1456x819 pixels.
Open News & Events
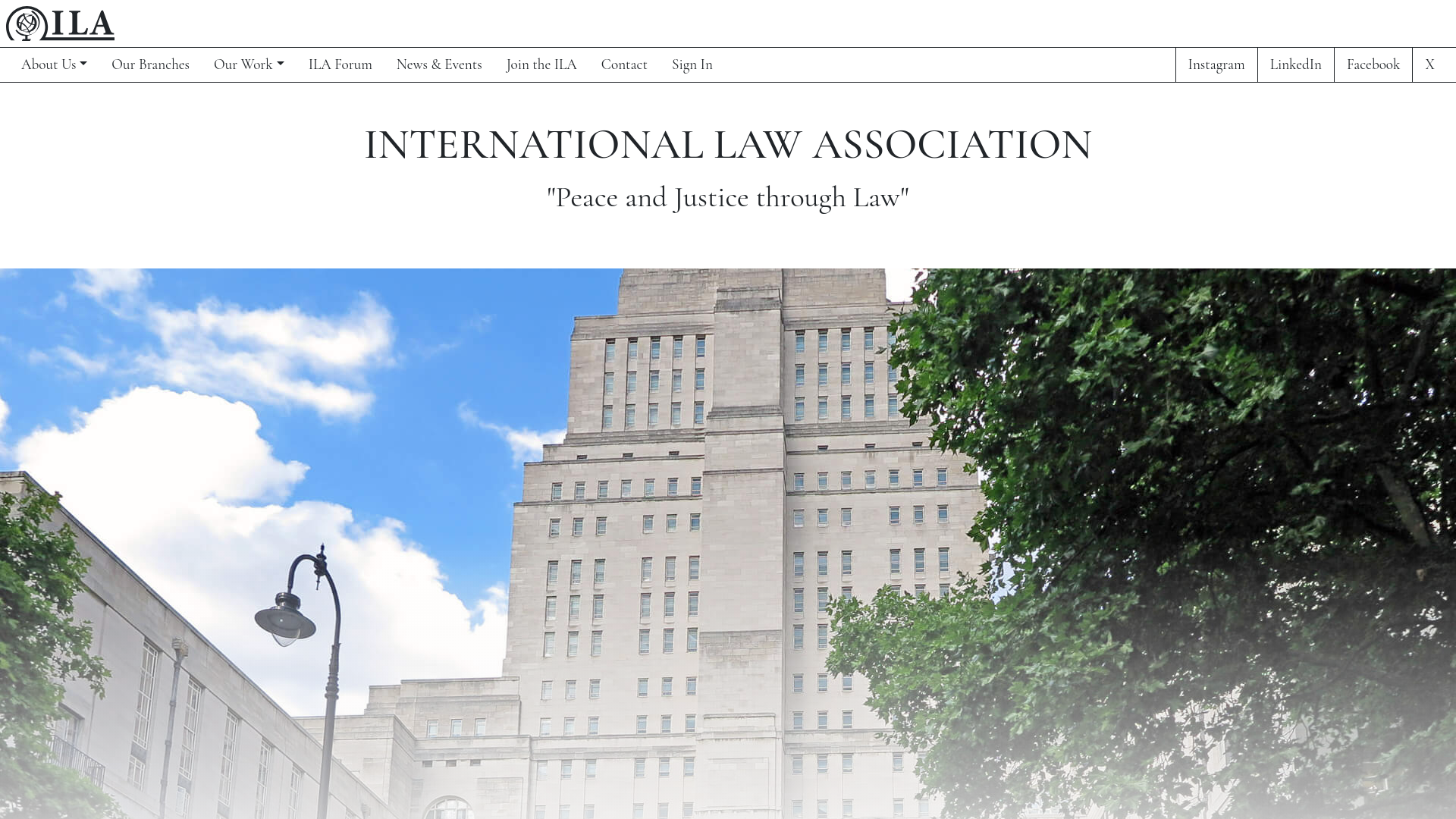coord(439,64)
